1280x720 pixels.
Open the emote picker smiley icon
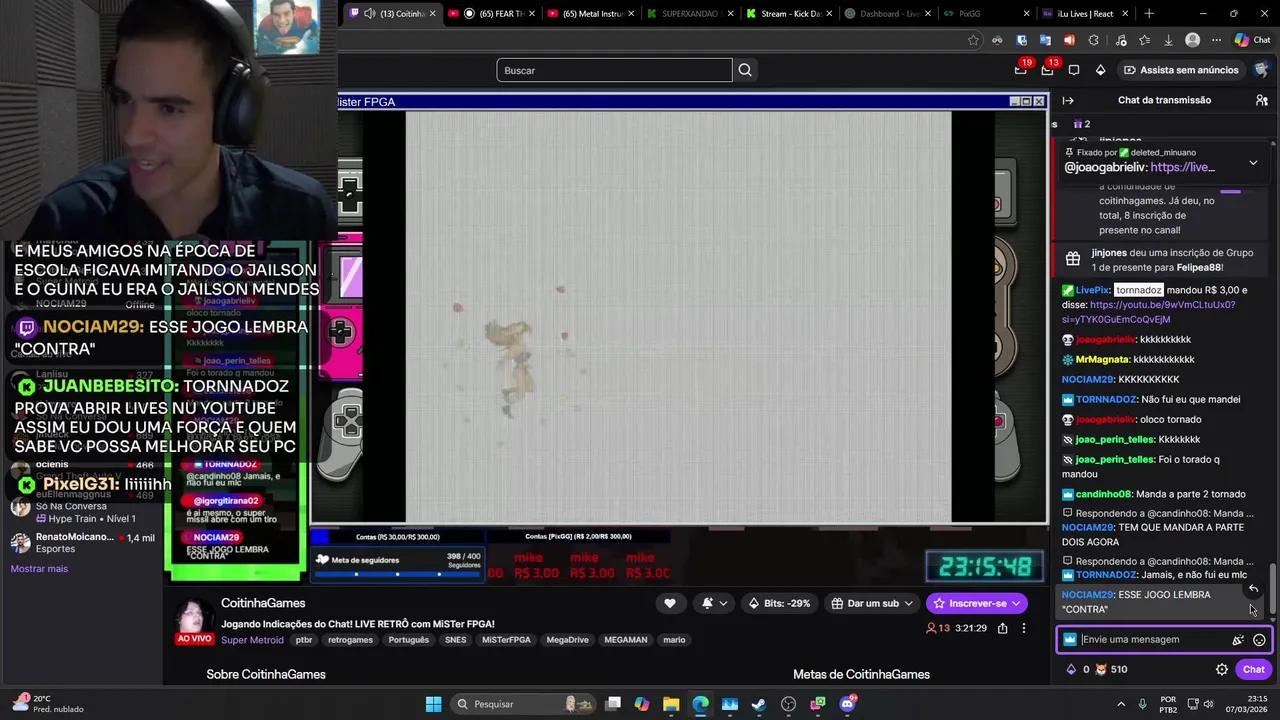[1260, 640]
